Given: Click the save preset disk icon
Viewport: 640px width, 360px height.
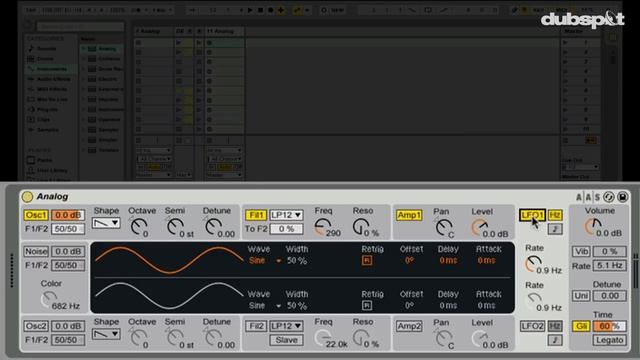Looking at the screenshot, I should click(x=622, y=197).
